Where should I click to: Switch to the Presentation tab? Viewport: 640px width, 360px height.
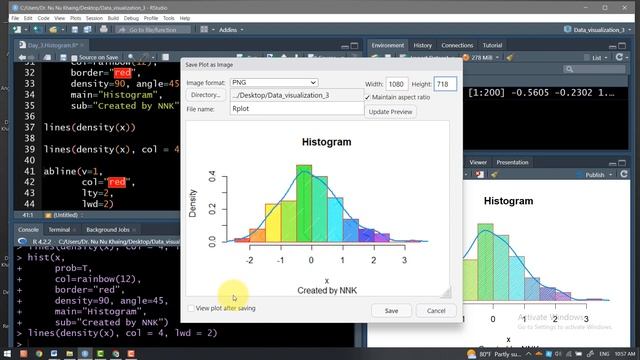point(512,162)
